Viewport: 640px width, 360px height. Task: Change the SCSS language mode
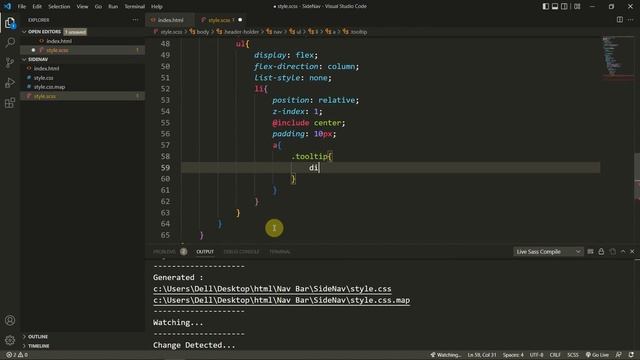573,355
